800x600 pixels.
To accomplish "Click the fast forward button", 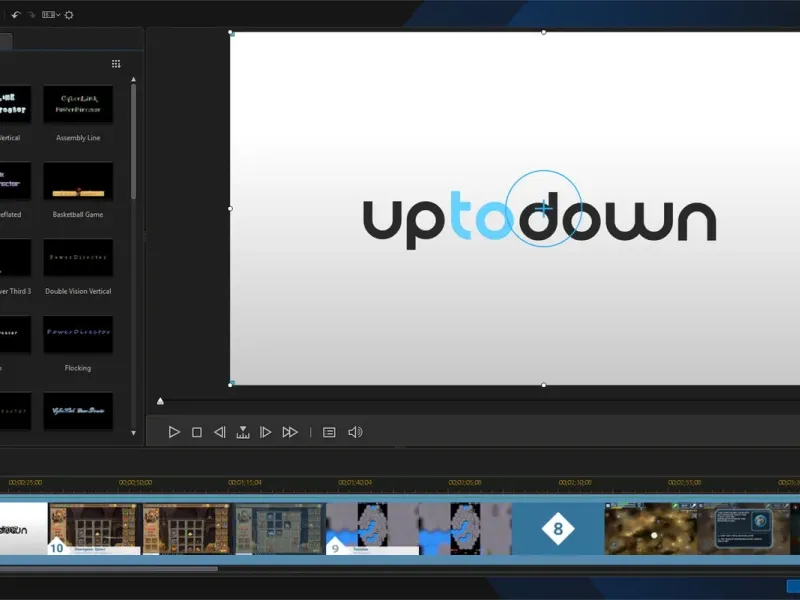I will point(290,432).
